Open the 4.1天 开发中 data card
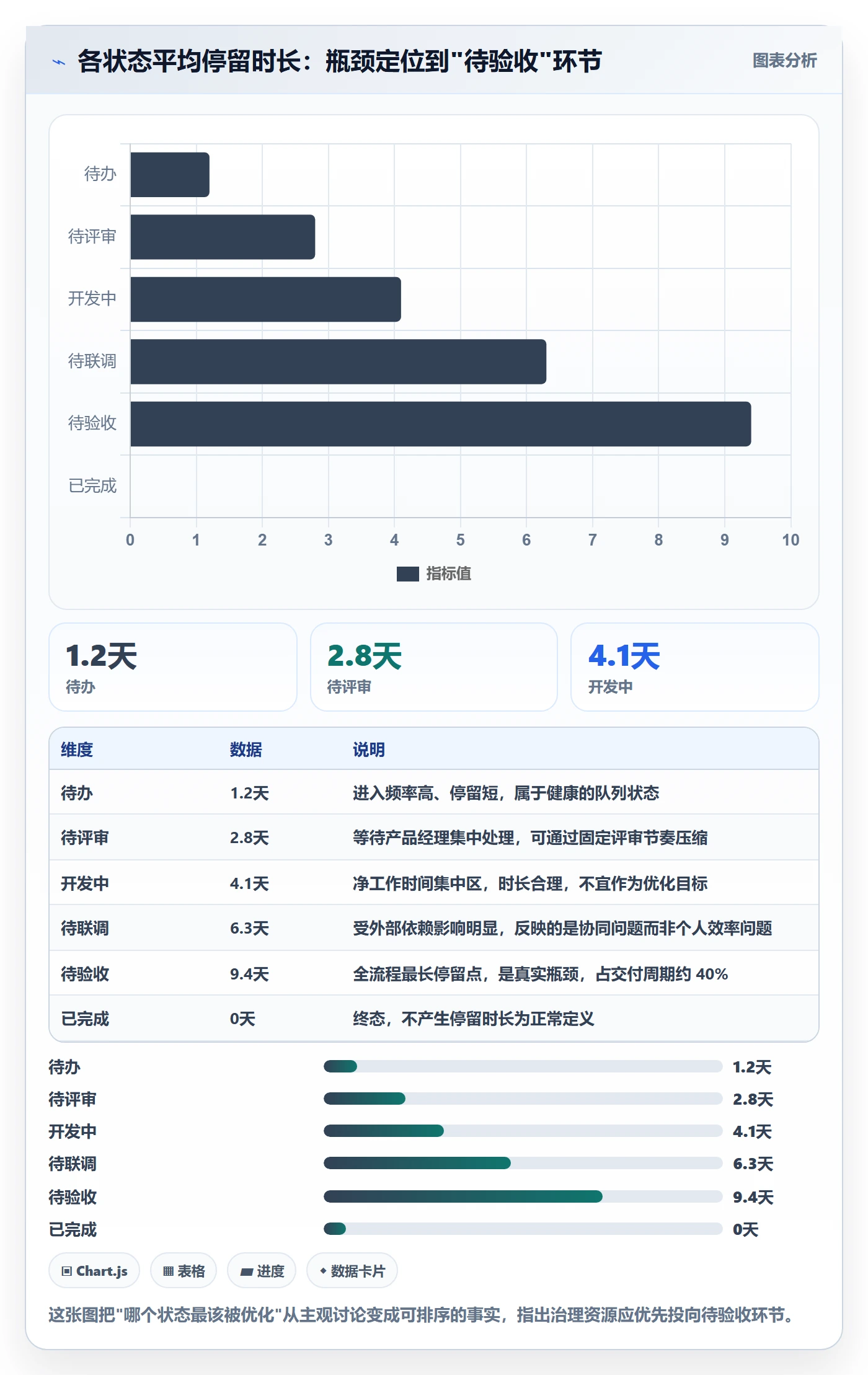This screenshot has height=1375, width=868. coord(695,667)
